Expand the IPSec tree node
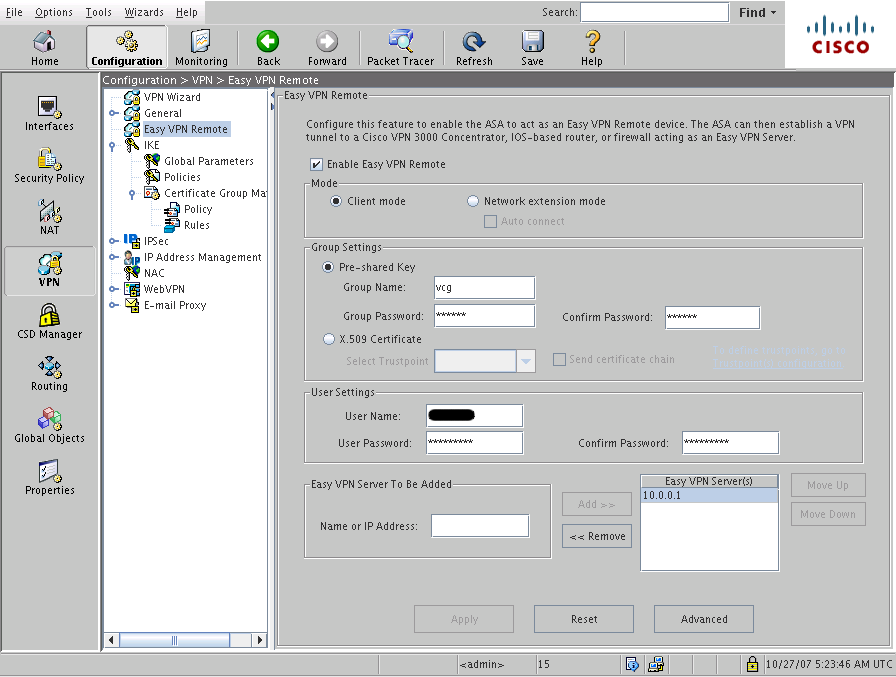 113,241
